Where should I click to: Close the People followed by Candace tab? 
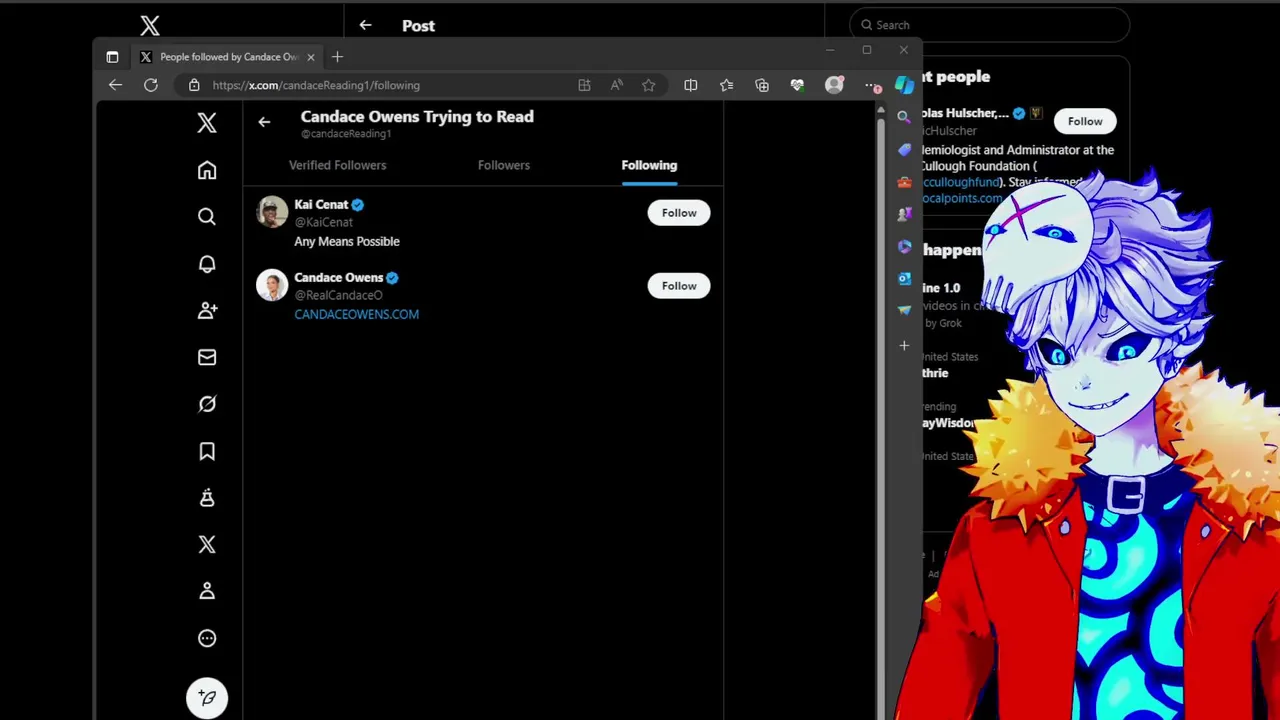[310, 57]
